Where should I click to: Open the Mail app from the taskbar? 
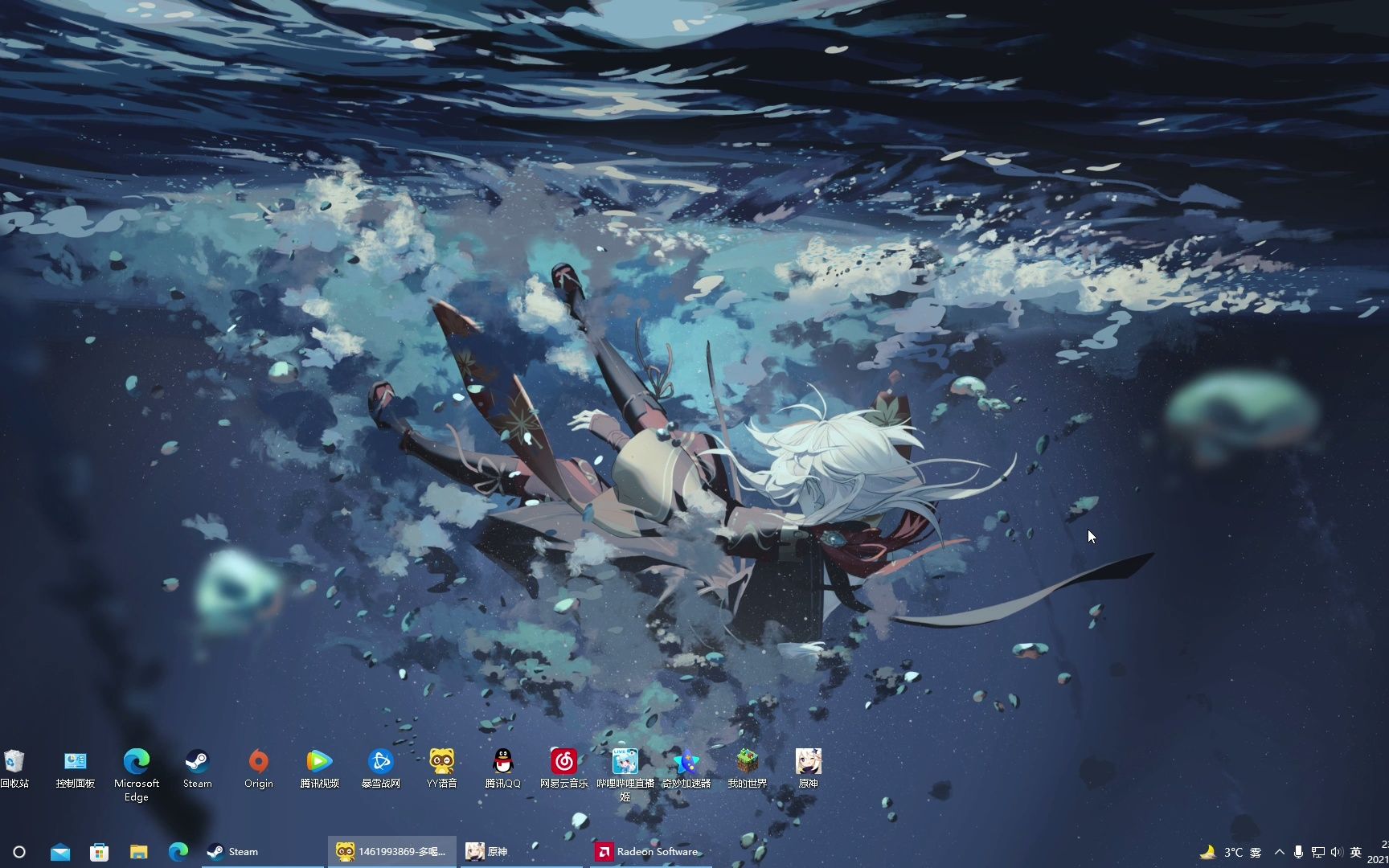[60, 852]
